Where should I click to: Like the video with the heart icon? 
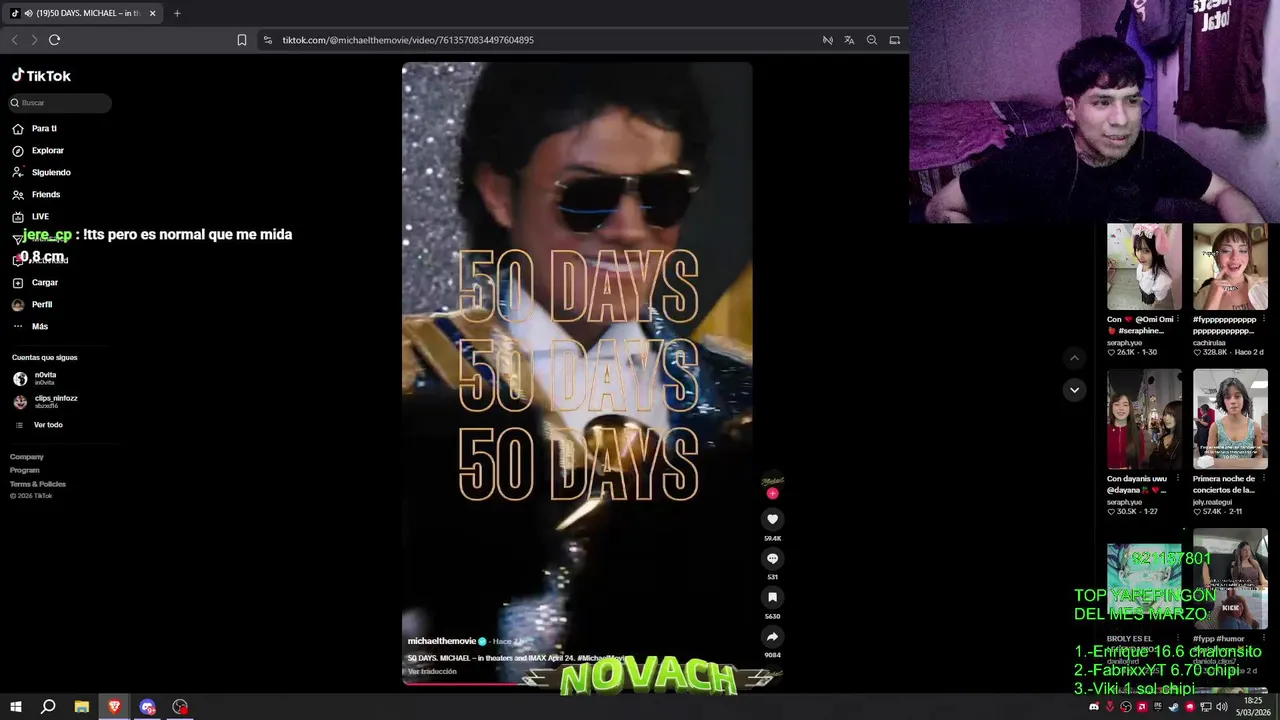(x=772, y=519)
